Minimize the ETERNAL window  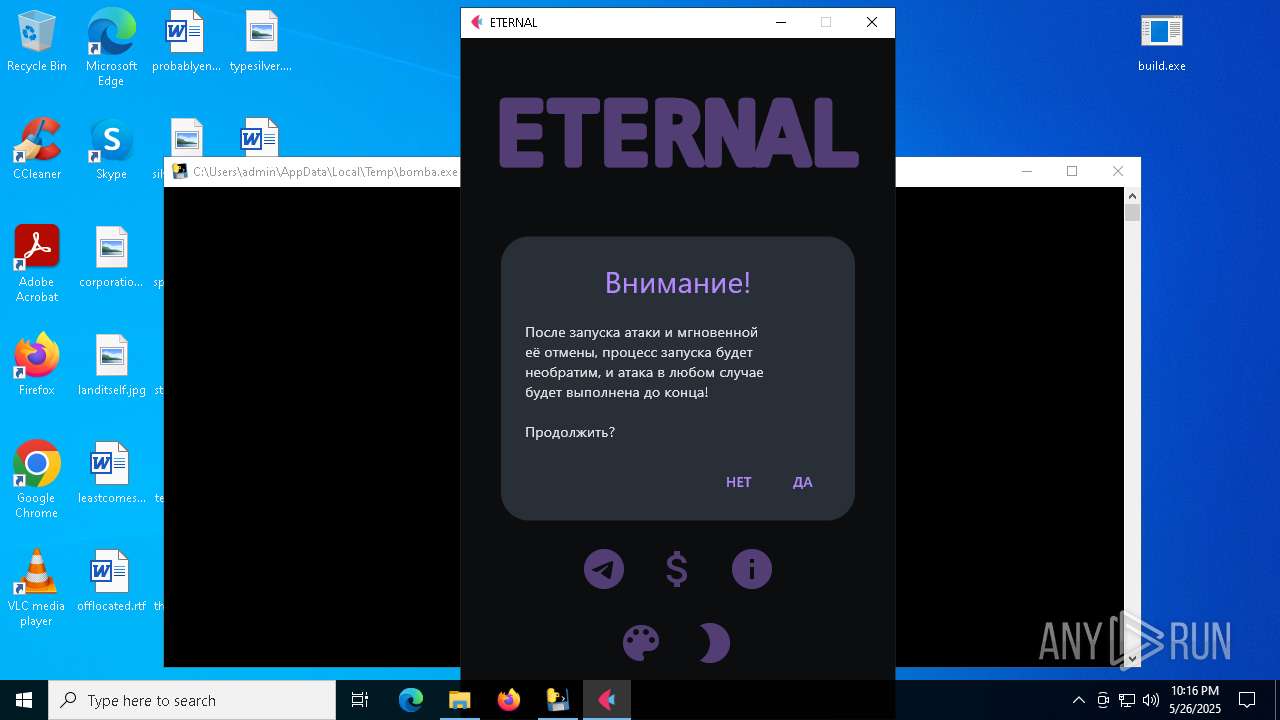[x=781, y=22]
